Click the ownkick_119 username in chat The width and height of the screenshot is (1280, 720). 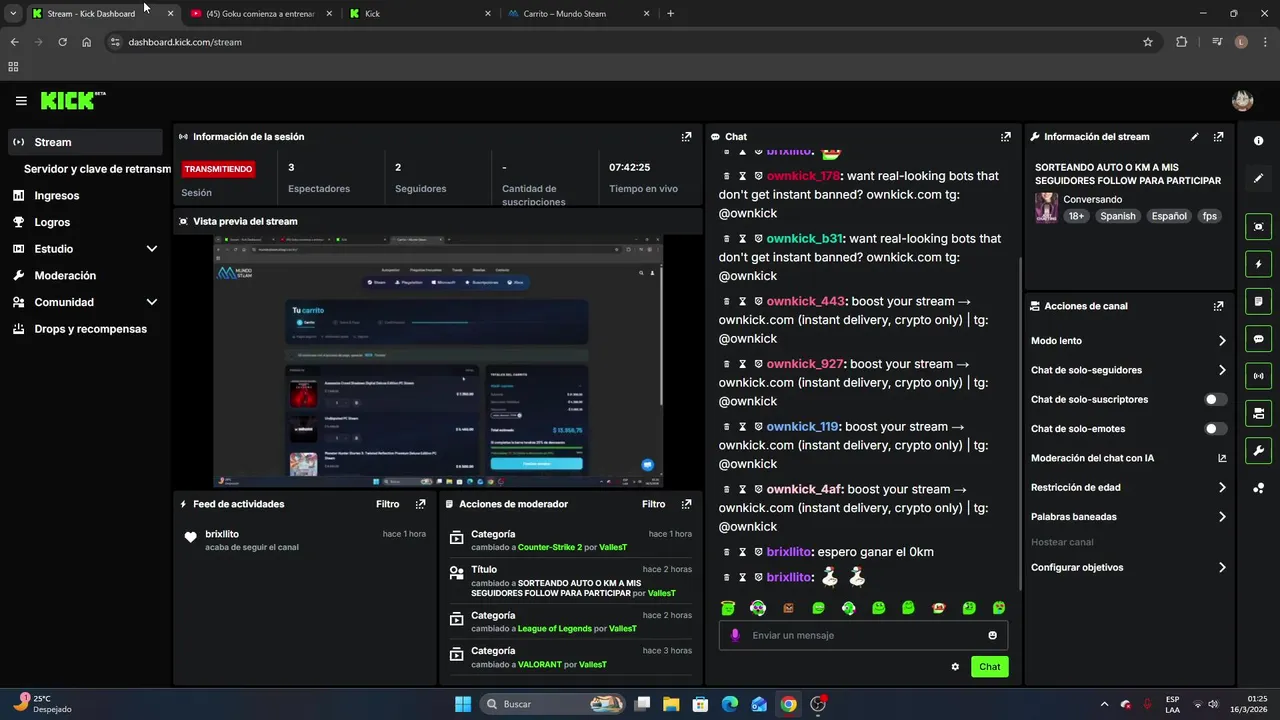tap(802, 427)
